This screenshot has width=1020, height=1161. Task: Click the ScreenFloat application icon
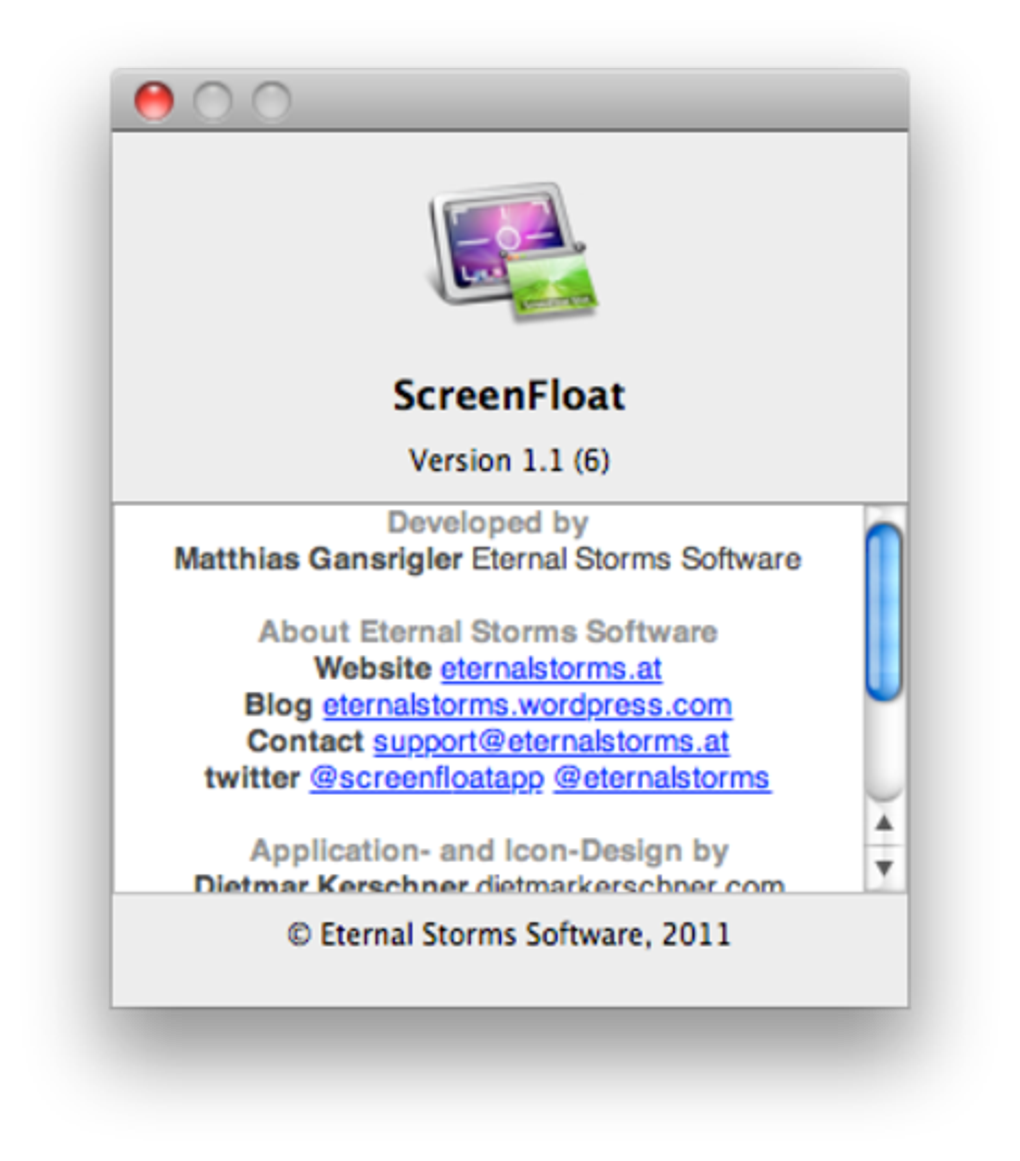point(510,250)
